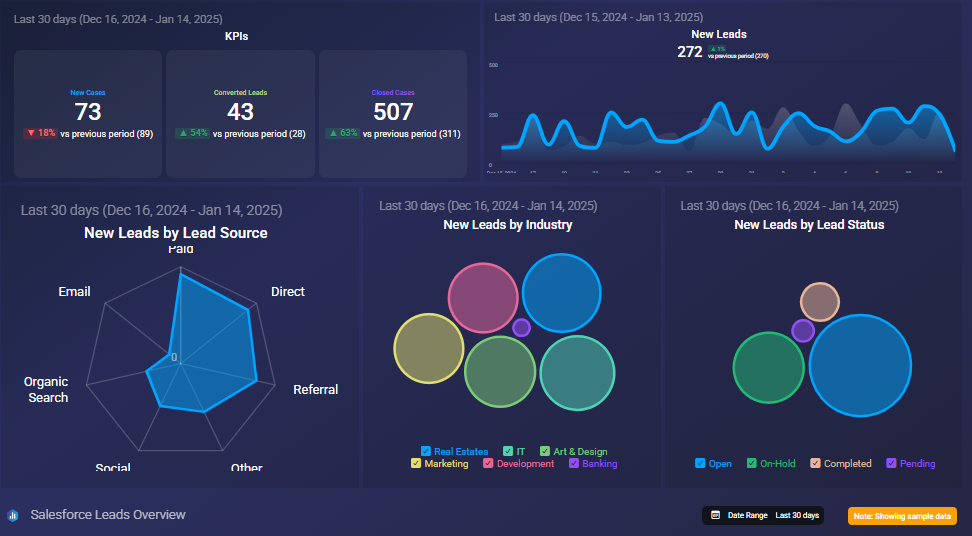Click the Databox logo icon beside dashboard title
Screen dimensions: 972x536
(x=13, y=515)
